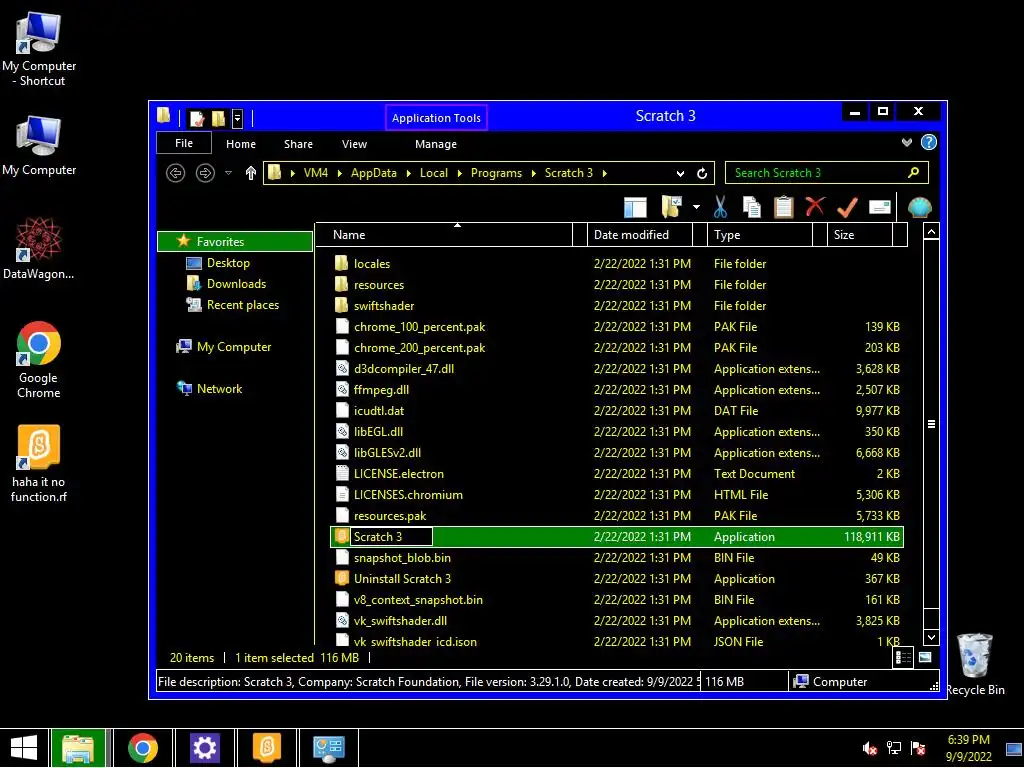Open the Start menu button
This screenshot has height=768, width=1024.
[24, 748]
